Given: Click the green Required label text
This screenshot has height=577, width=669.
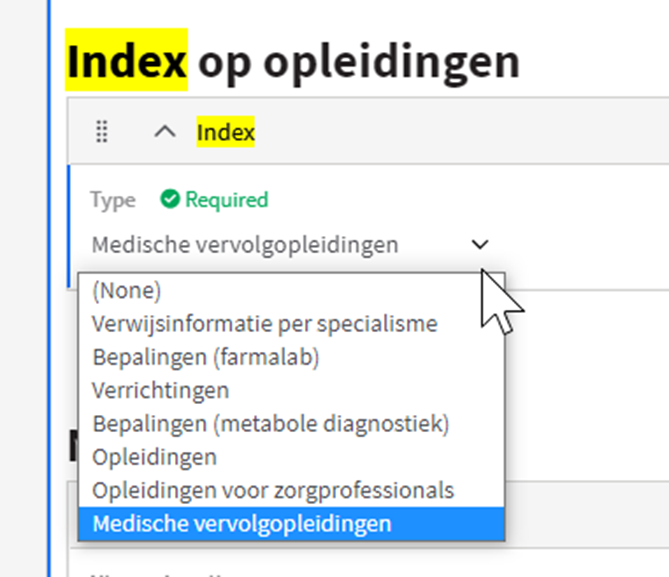Looking at the screenshot, I should [x=226, y=200].
